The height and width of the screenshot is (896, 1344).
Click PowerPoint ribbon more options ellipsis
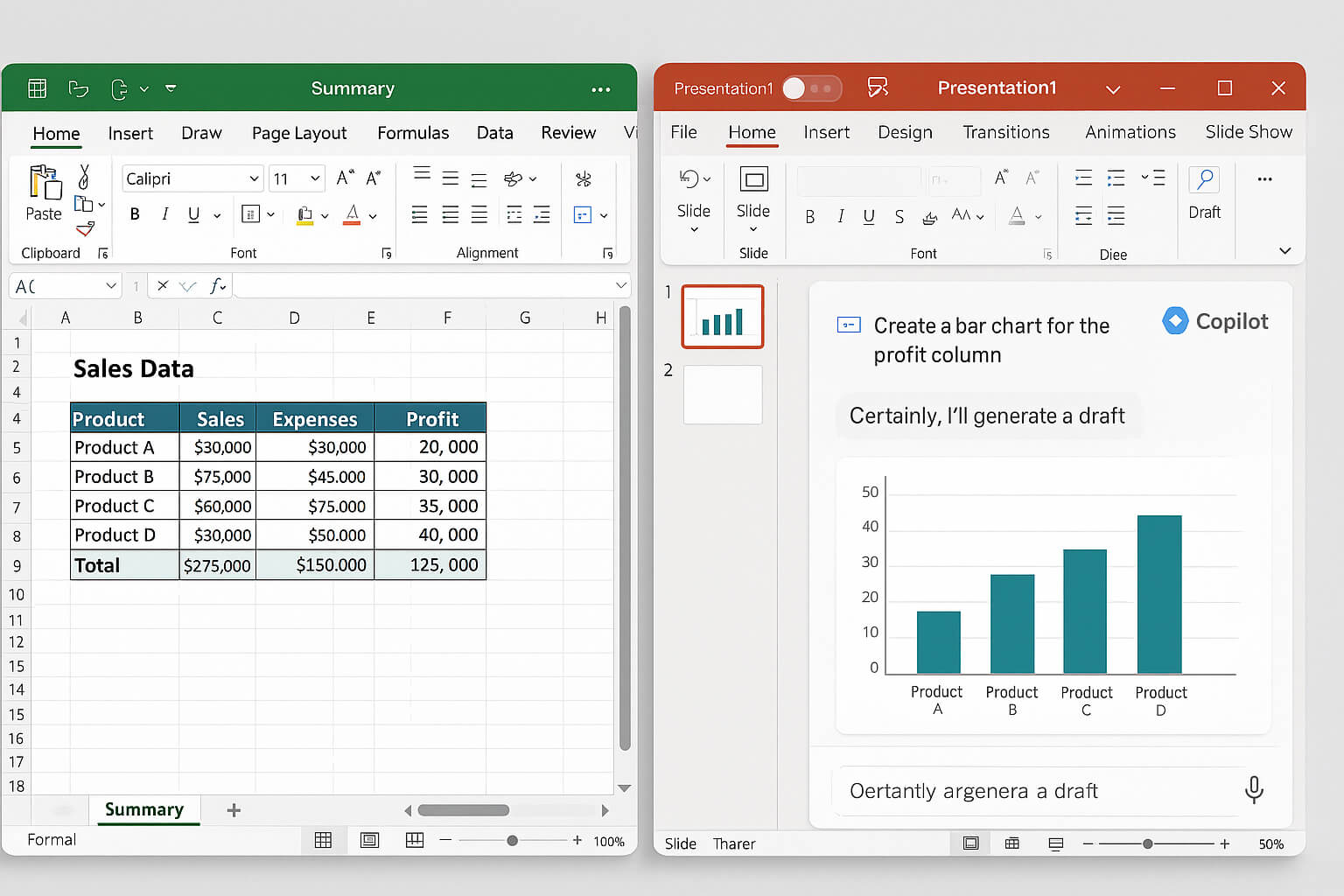tap(1264, 178)
